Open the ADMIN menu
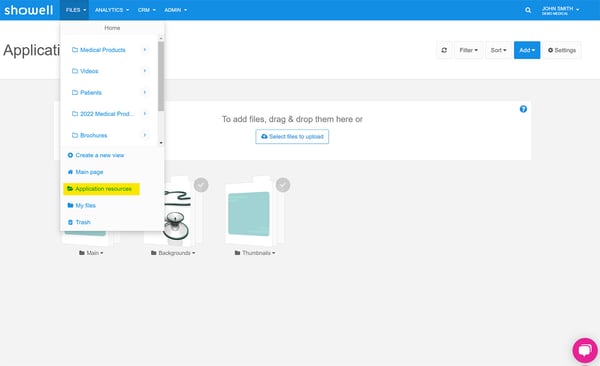 176,10
